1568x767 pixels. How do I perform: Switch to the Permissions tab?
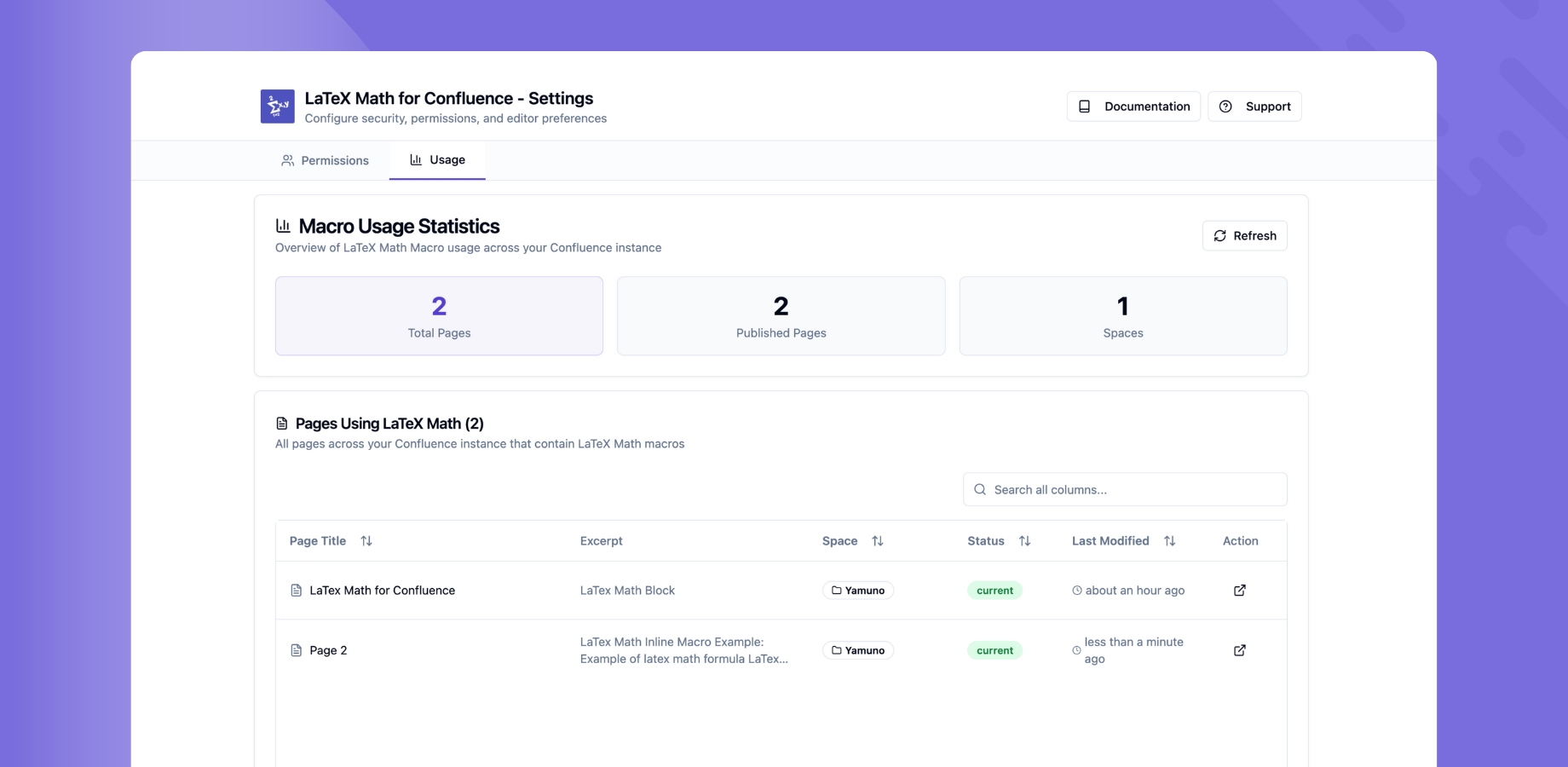pyautogui.click(x=325, y=159)
